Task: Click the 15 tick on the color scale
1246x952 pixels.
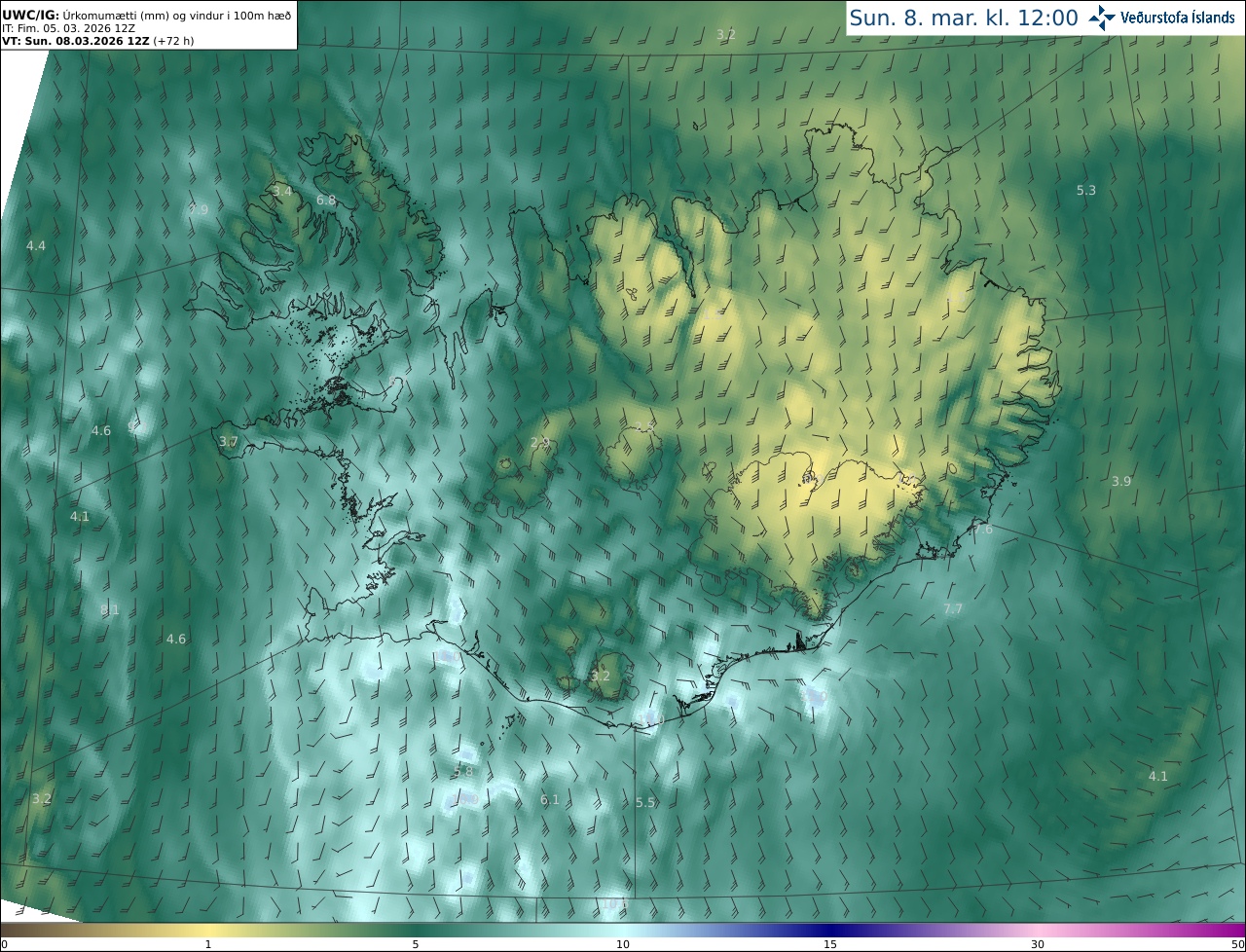Action: click(830, 944)
